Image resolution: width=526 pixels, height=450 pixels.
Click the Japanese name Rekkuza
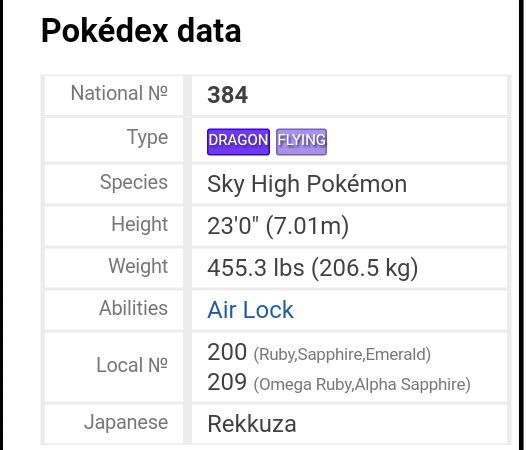(252, 424)
